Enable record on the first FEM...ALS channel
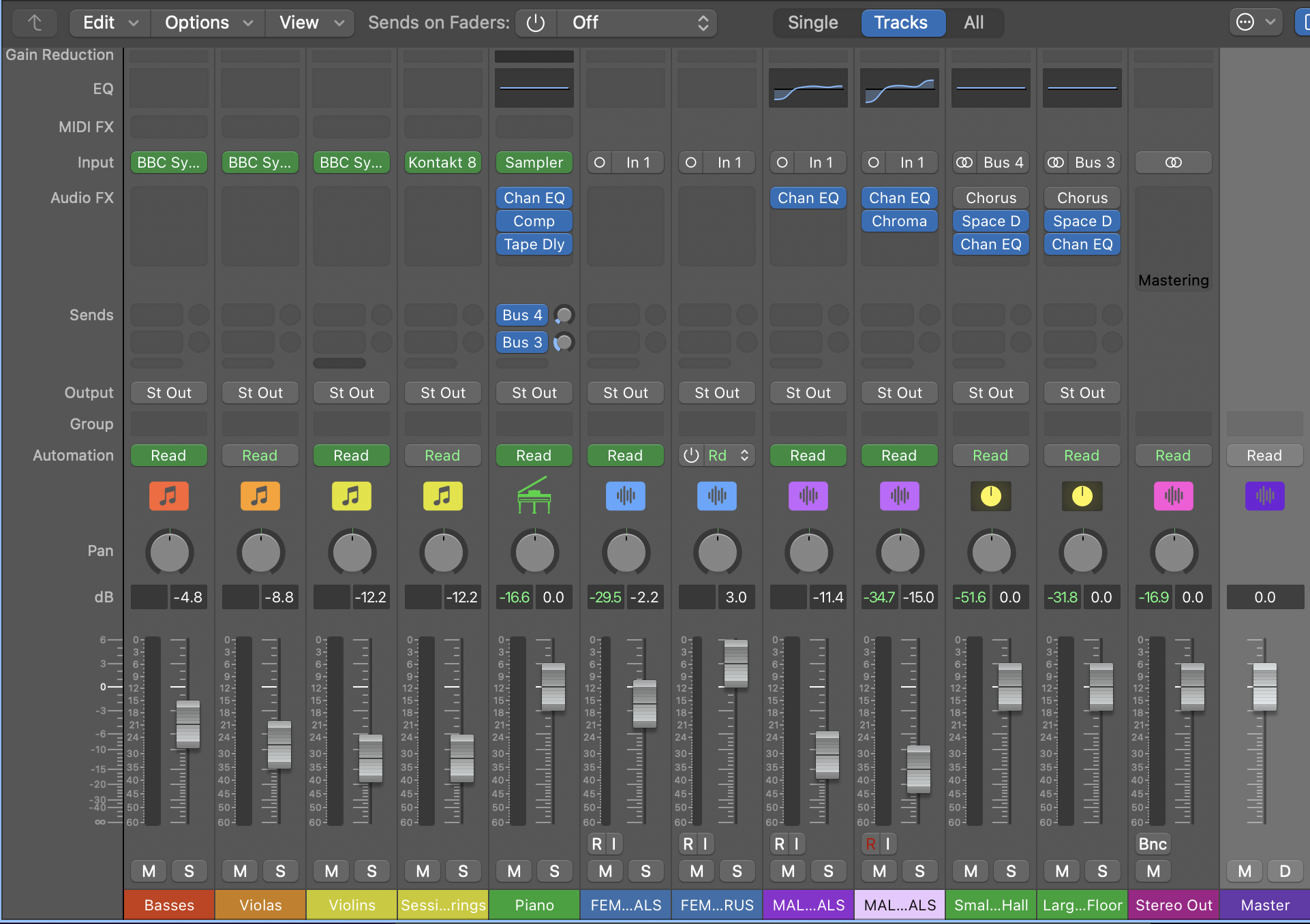 click(x=596, y=844)
